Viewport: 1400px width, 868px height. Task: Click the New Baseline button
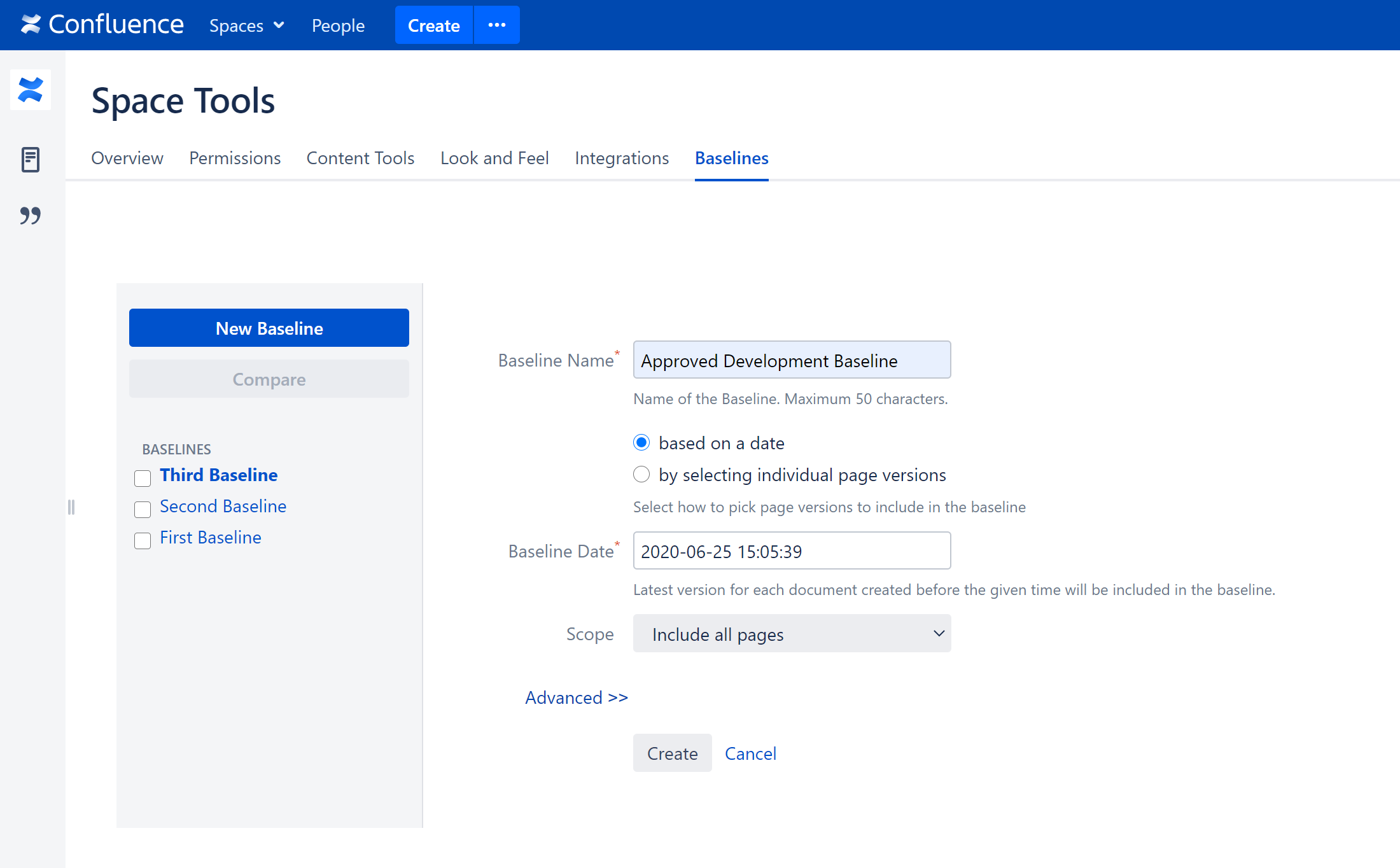click(269, 328)
